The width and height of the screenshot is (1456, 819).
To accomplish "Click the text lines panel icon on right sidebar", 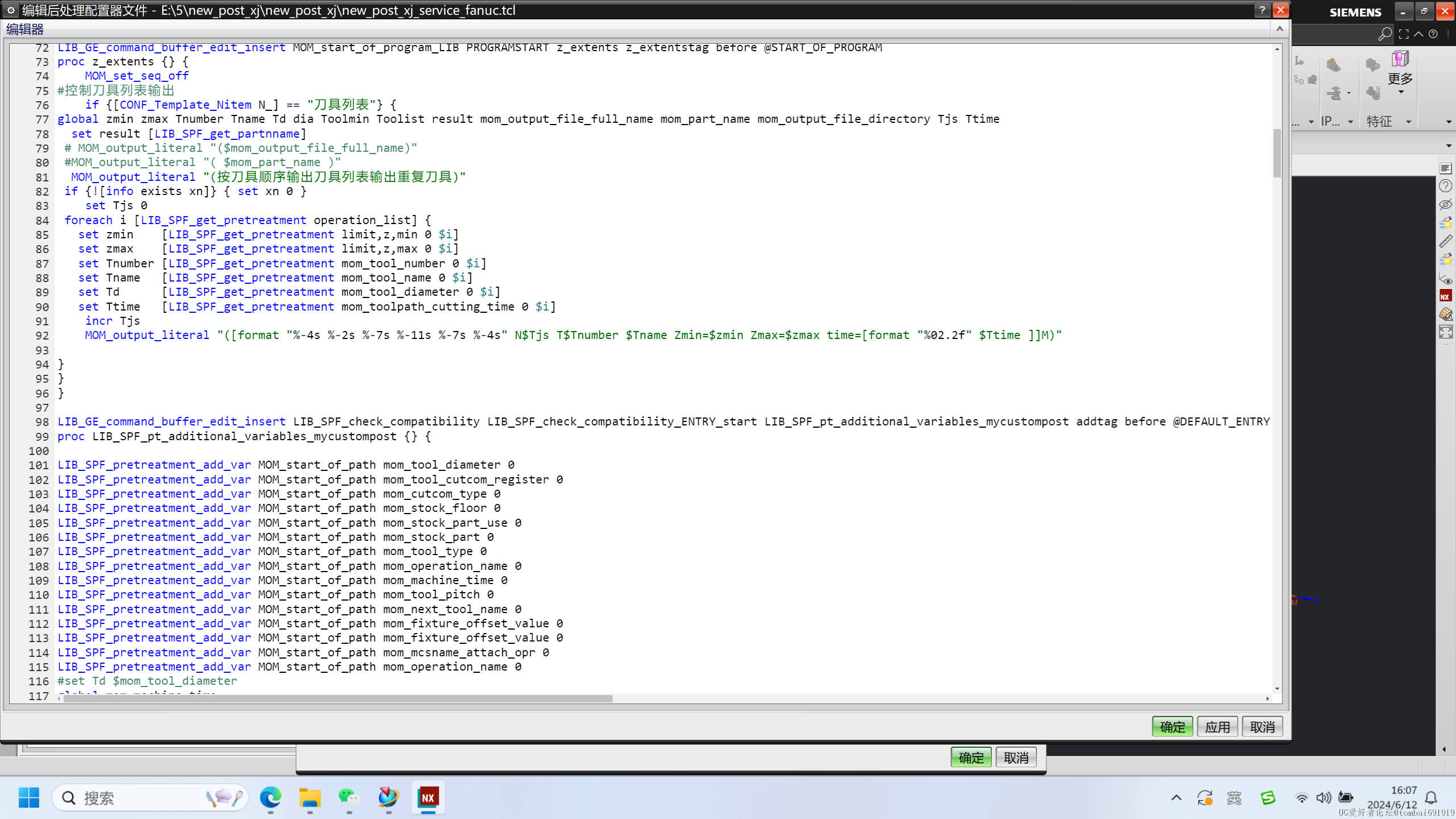I will click(1446, 168).
